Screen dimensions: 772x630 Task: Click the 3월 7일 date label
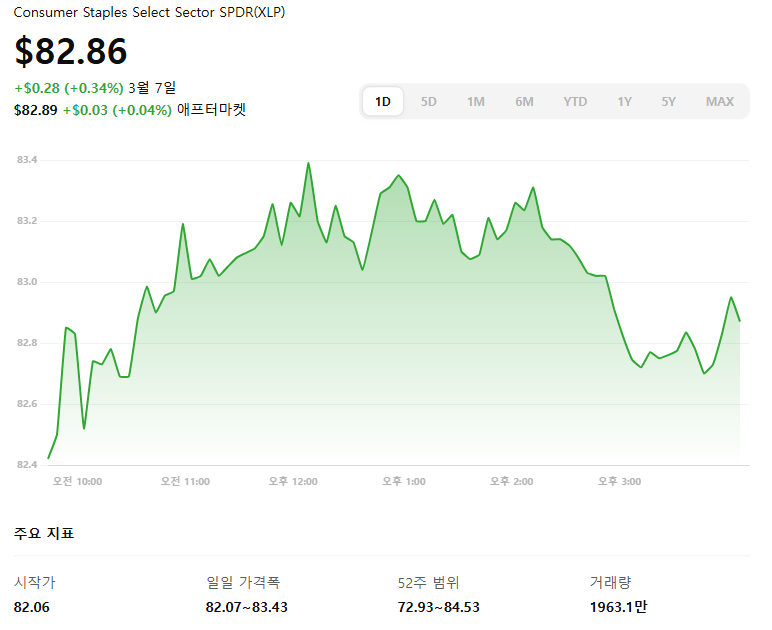point(152,88)
